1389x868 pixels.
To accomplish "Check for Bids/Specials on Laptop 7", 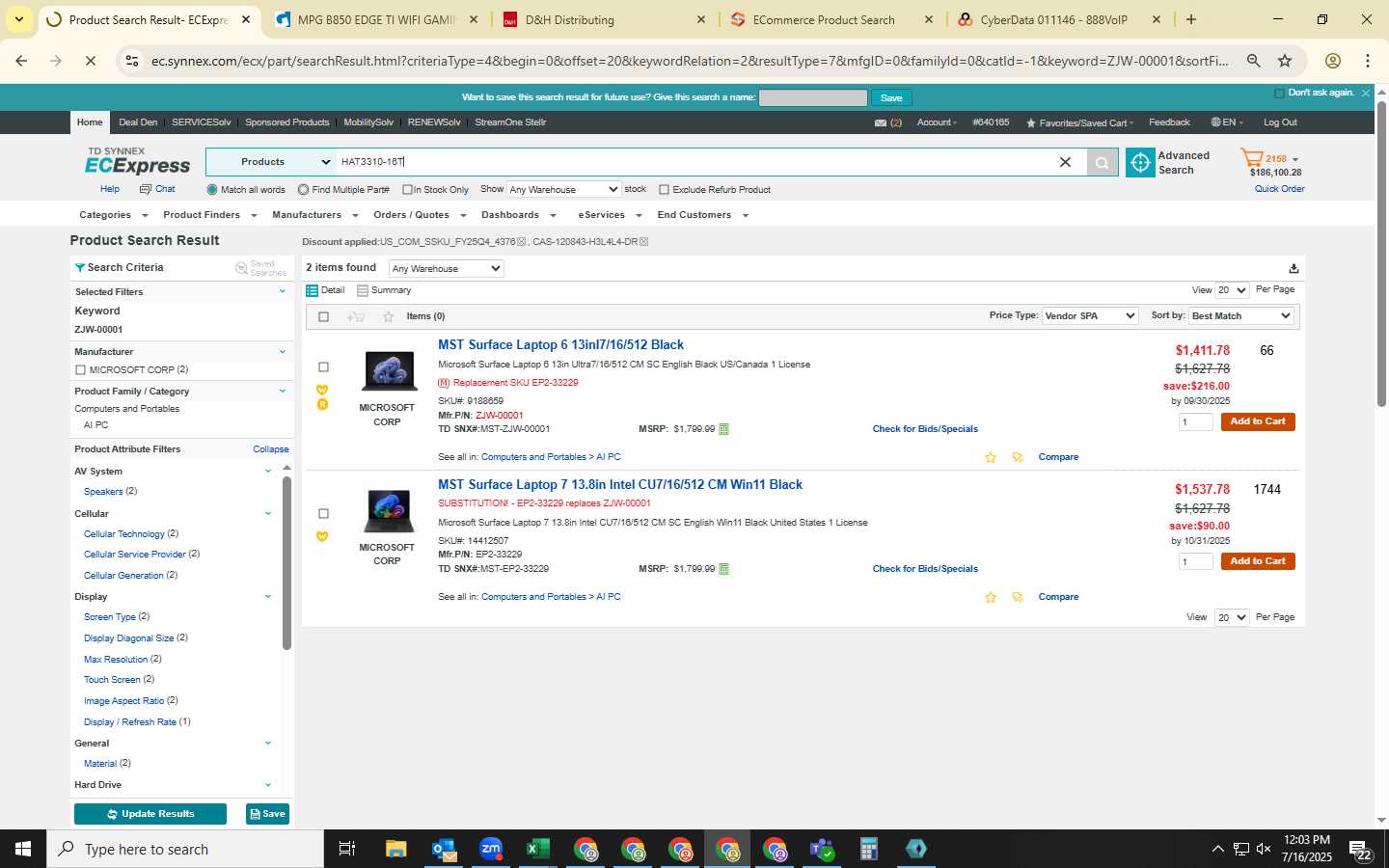I will (925, 569).
